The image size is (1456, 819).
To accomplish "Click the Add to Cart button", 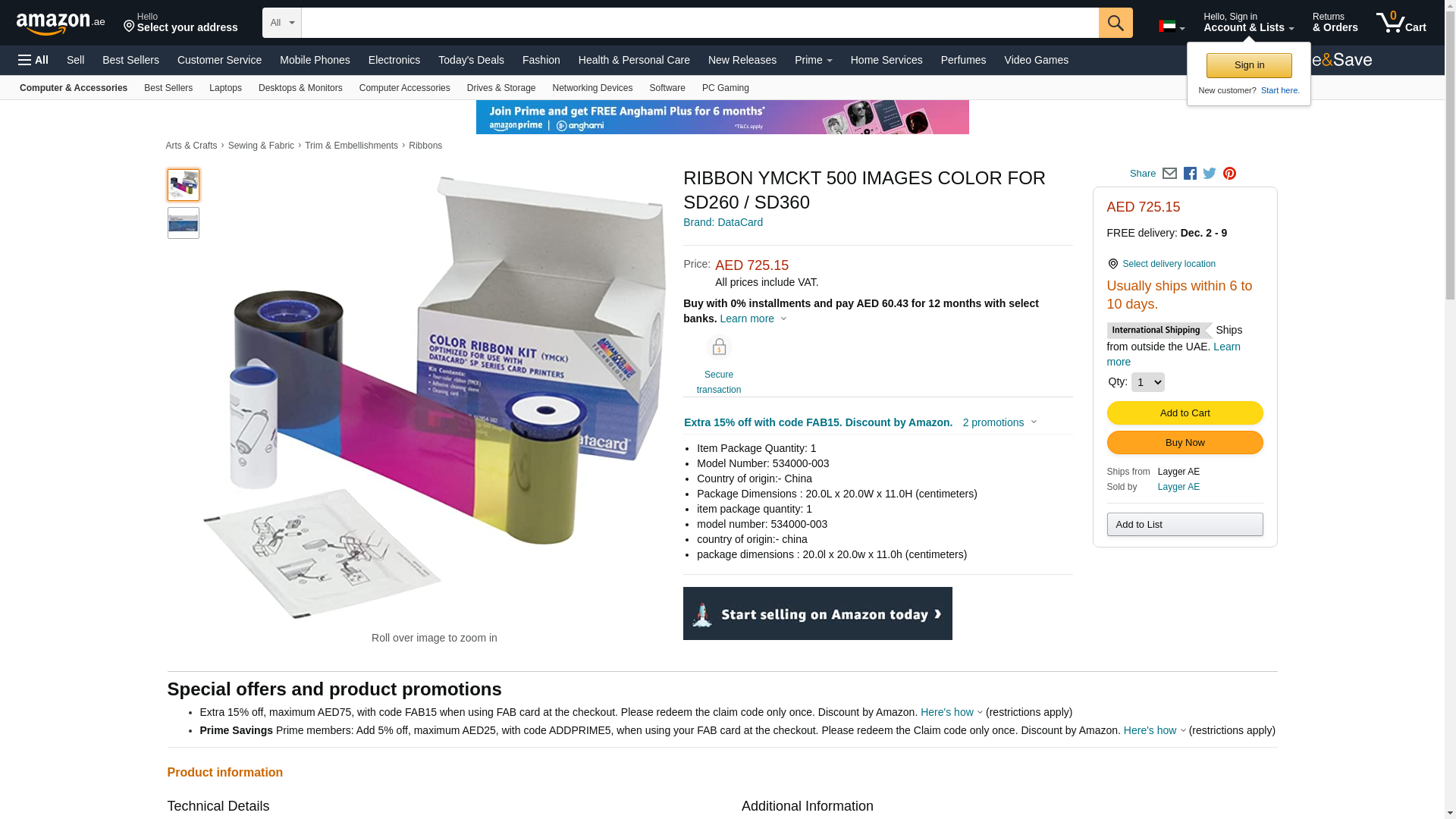I will point(1185,413).
